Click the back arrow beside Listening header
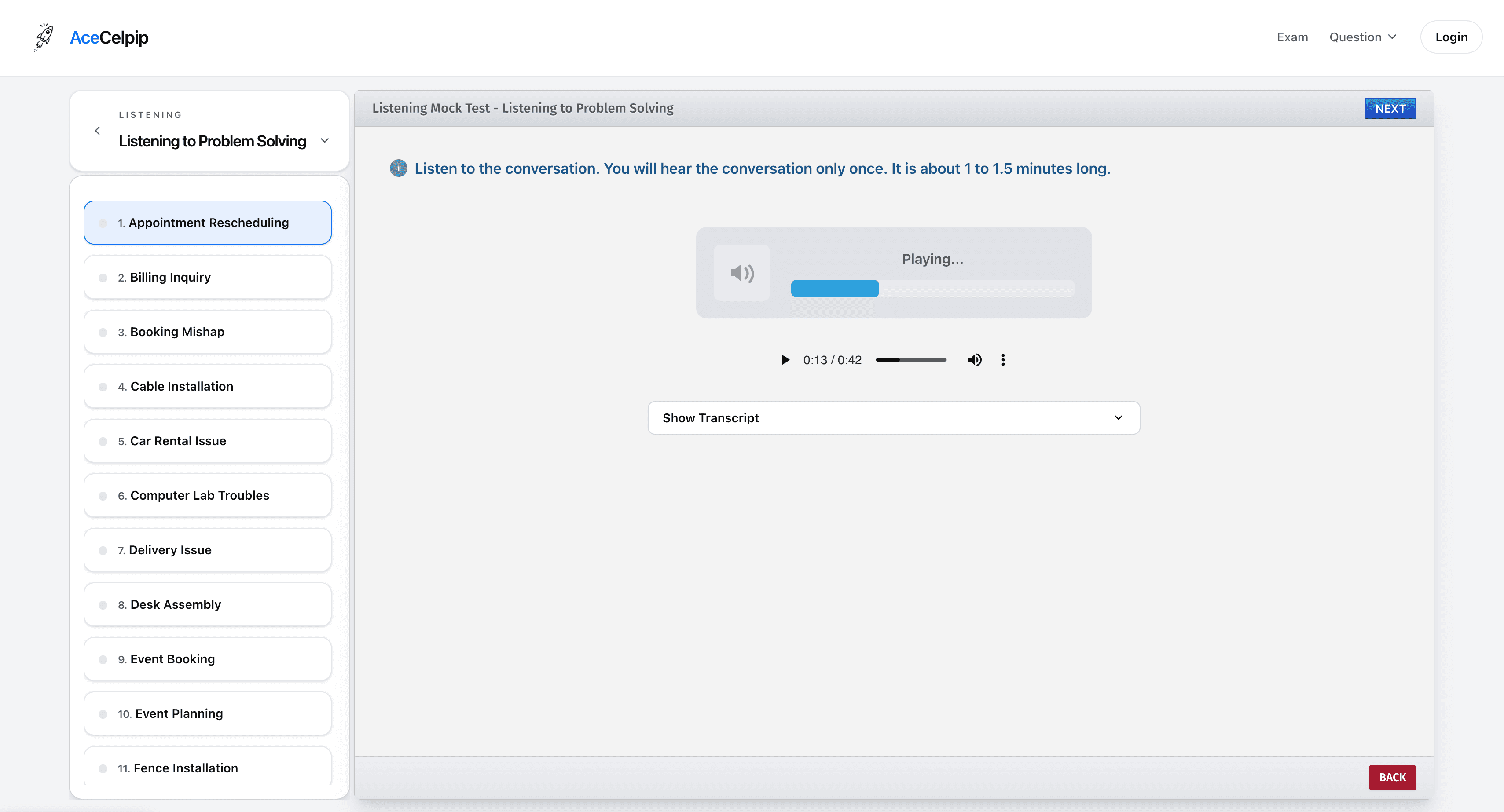This screenshot has width=1504, height=812. tap(98, 130)
